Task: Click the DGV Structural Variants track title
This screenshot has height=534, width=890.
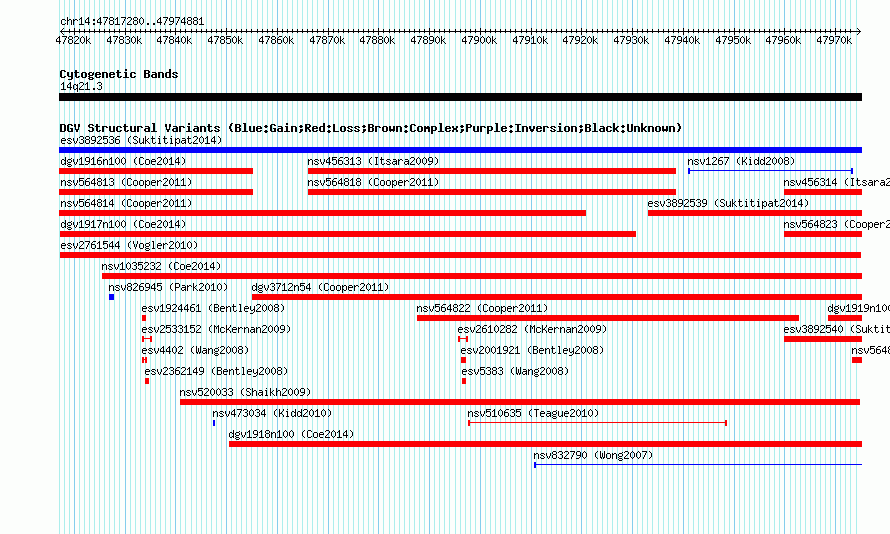Action: tap(371, 128)
